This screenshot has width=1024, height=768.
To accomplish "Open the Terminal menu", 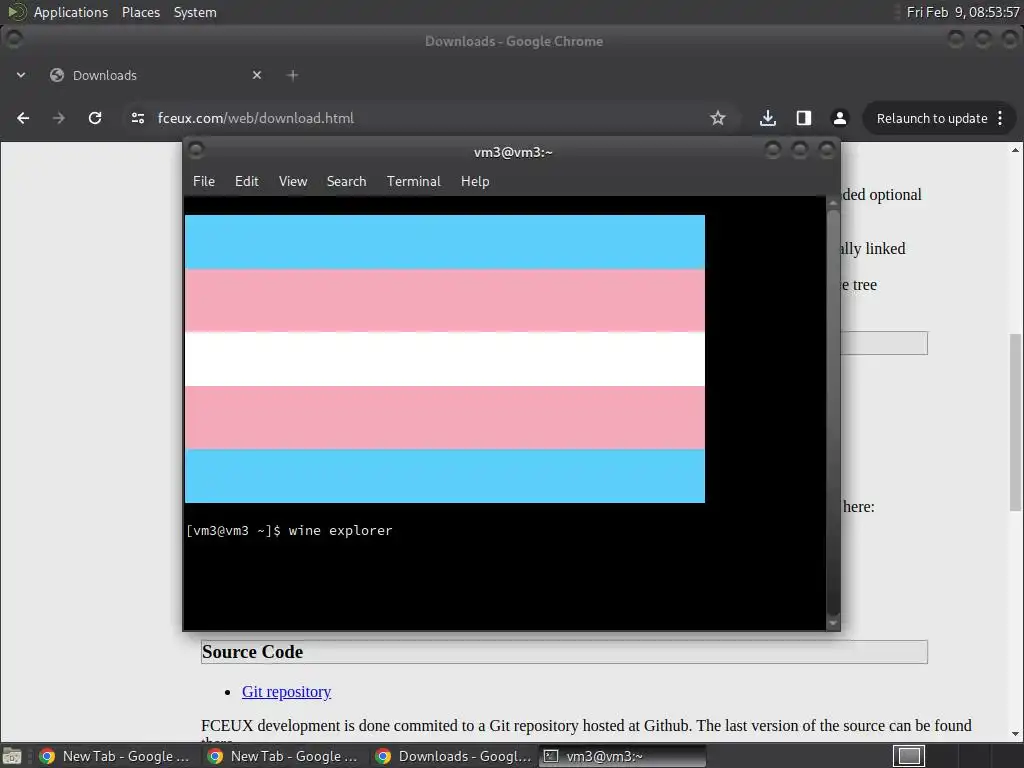I will 413,182.
